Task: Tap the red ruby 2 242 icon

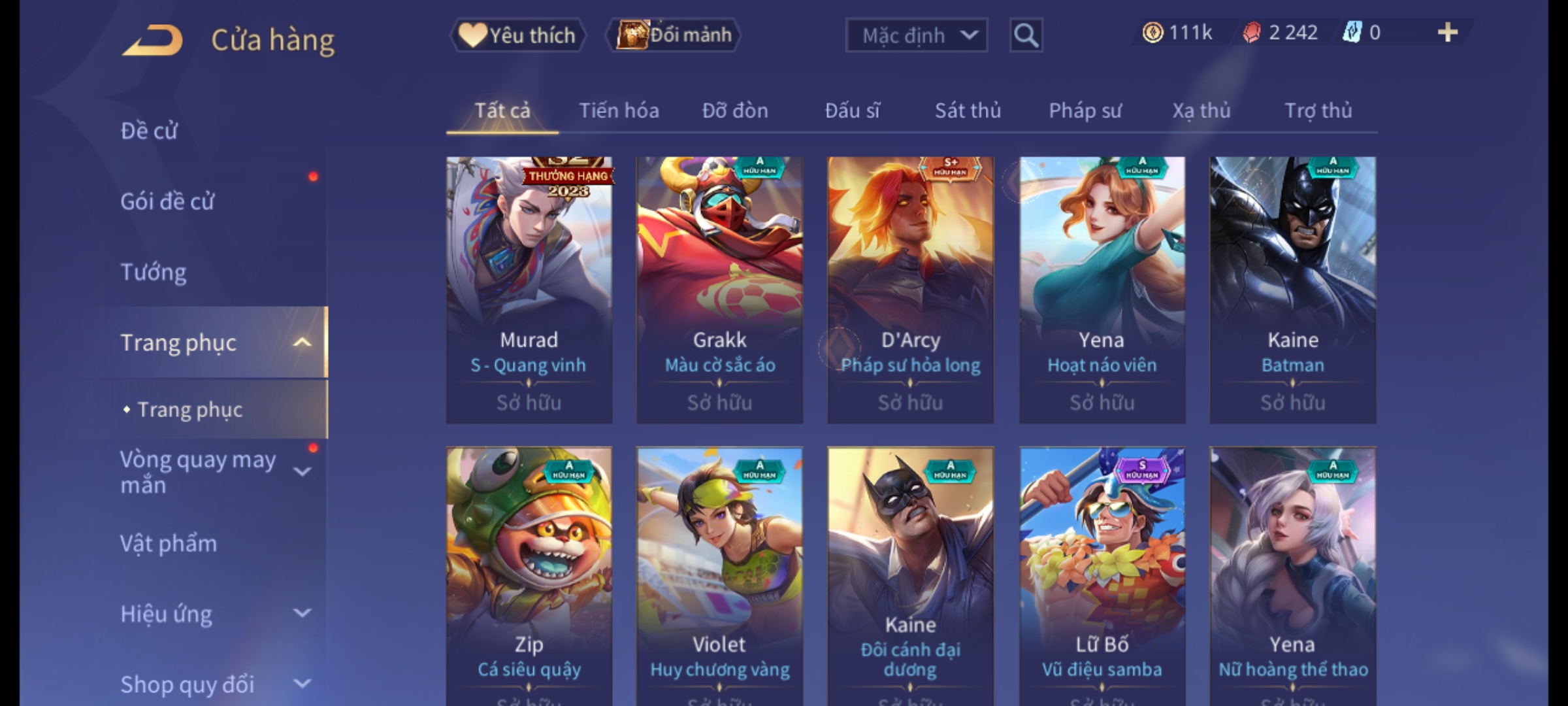Action: (x=1251, y=33)
